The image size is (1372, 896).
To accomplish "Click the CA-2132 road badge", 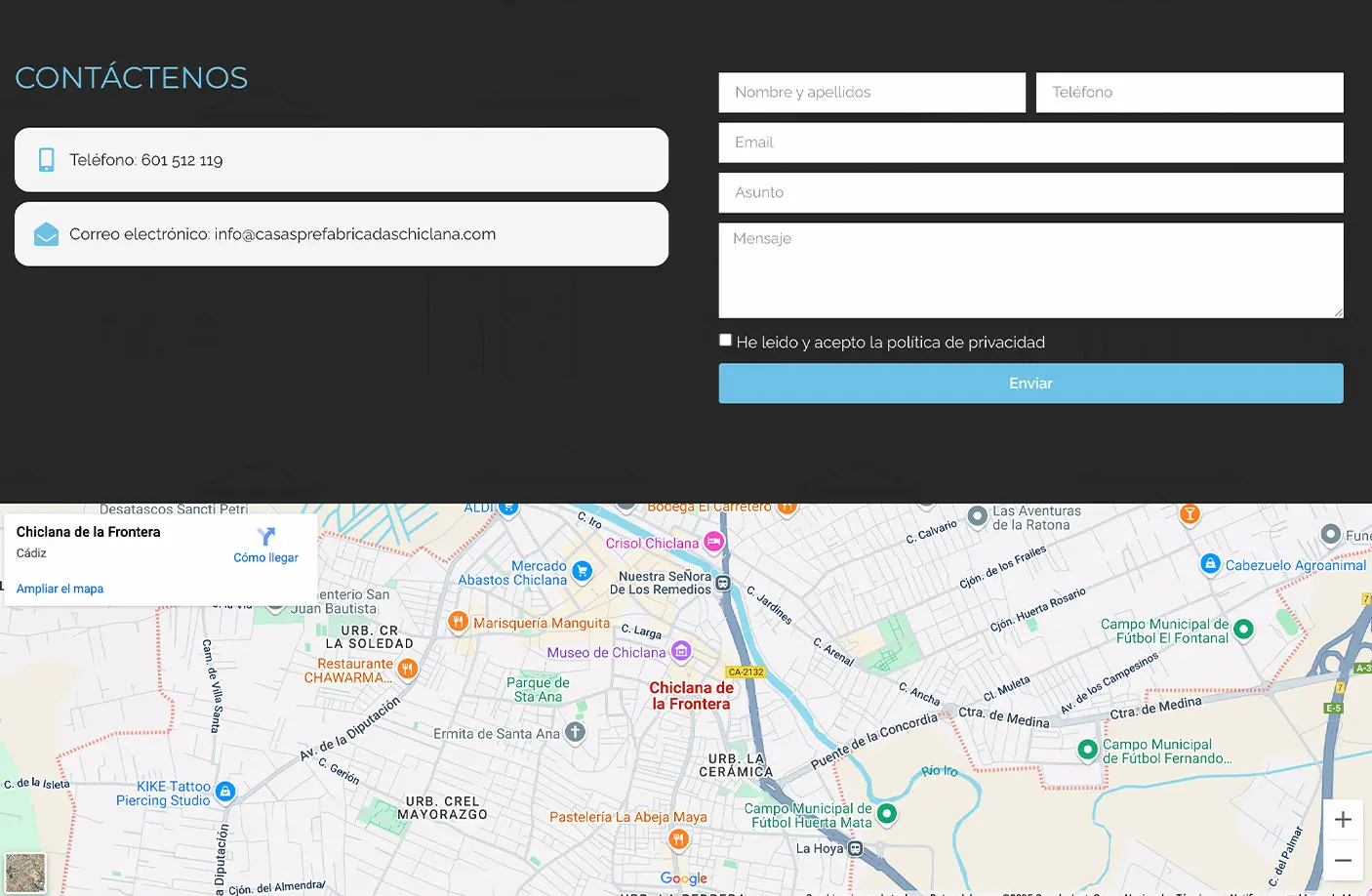I will click(747, 672).
